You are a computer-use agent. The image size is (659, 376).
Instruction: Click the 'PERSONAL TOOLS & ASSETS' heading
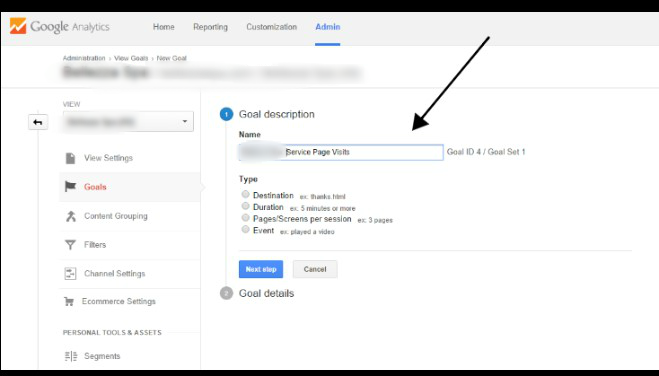coord(112,332)
